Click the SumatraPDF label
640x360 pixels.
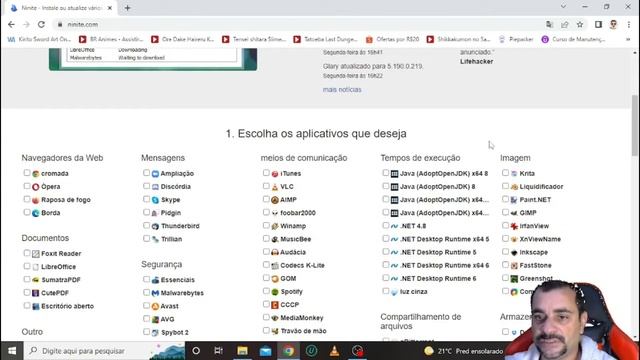pyautogui.click(x=61, y=280)
